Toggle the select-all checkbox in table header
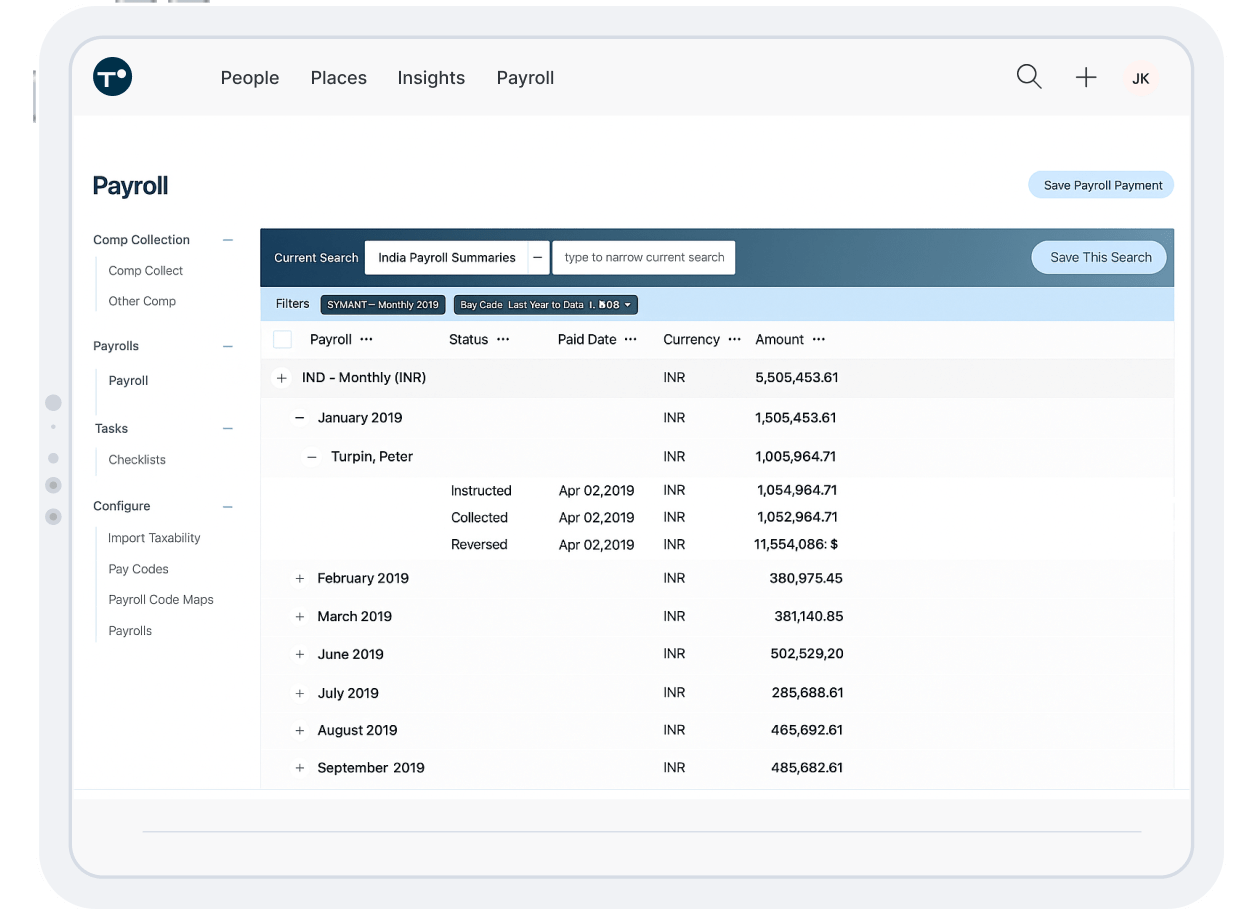The height and width of the screenshot is (910, 1260). coord(283,340)
